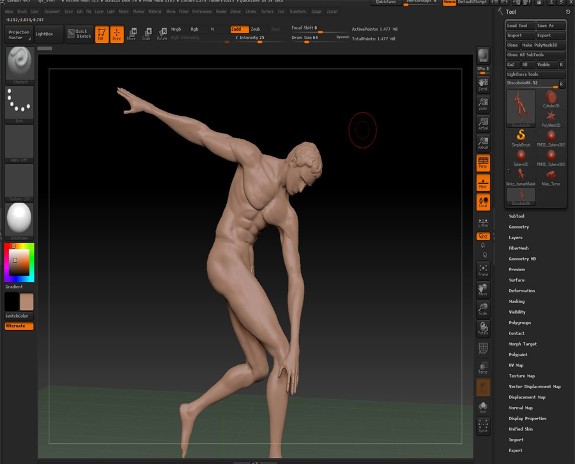Click the Scroll canvas navigation icon
This screenshot has height=464, width=575.
pyautogui.click(x=483, y=85)
